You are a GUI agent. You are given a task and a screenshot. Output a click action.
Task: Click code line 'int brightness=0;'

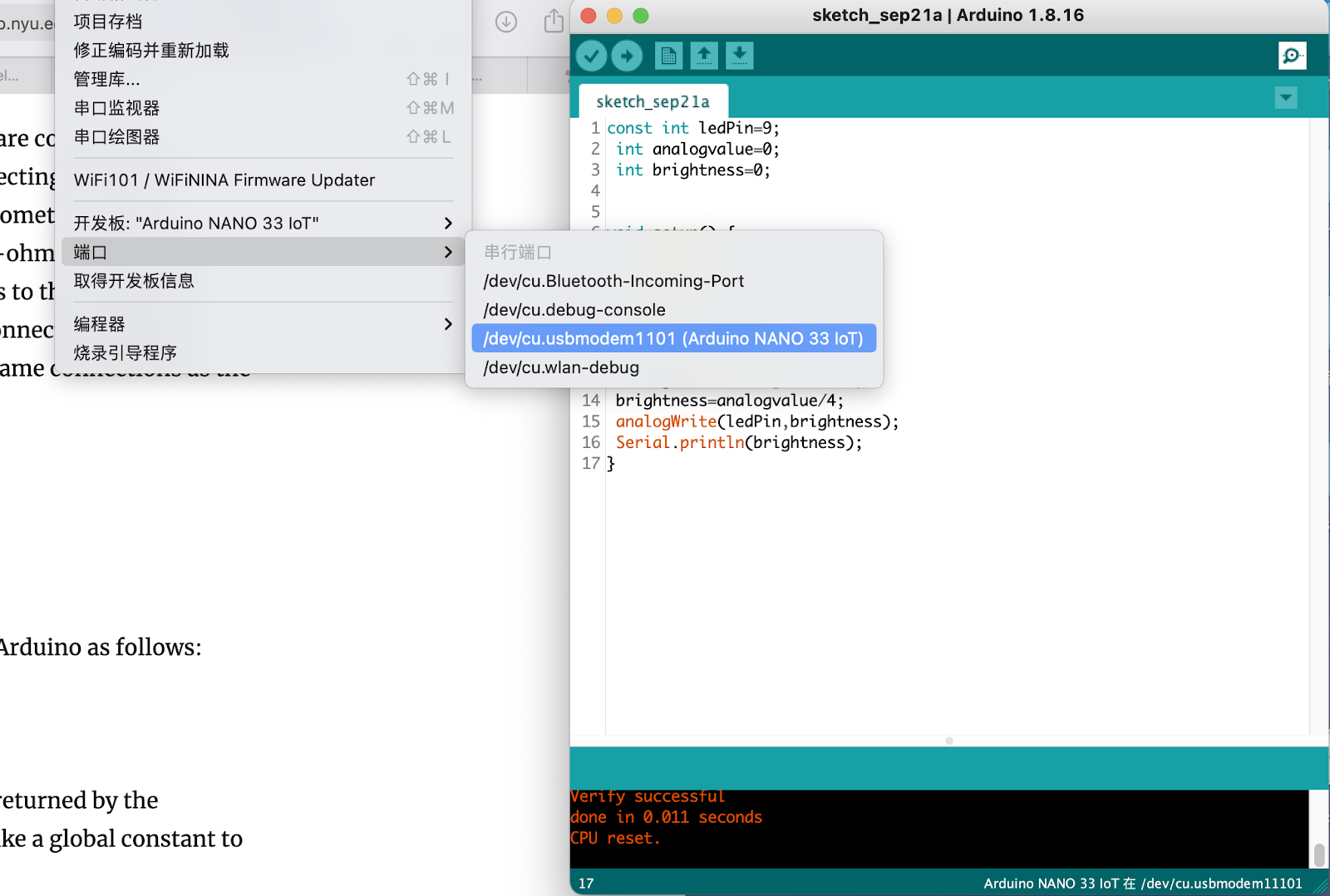[693, 170]
